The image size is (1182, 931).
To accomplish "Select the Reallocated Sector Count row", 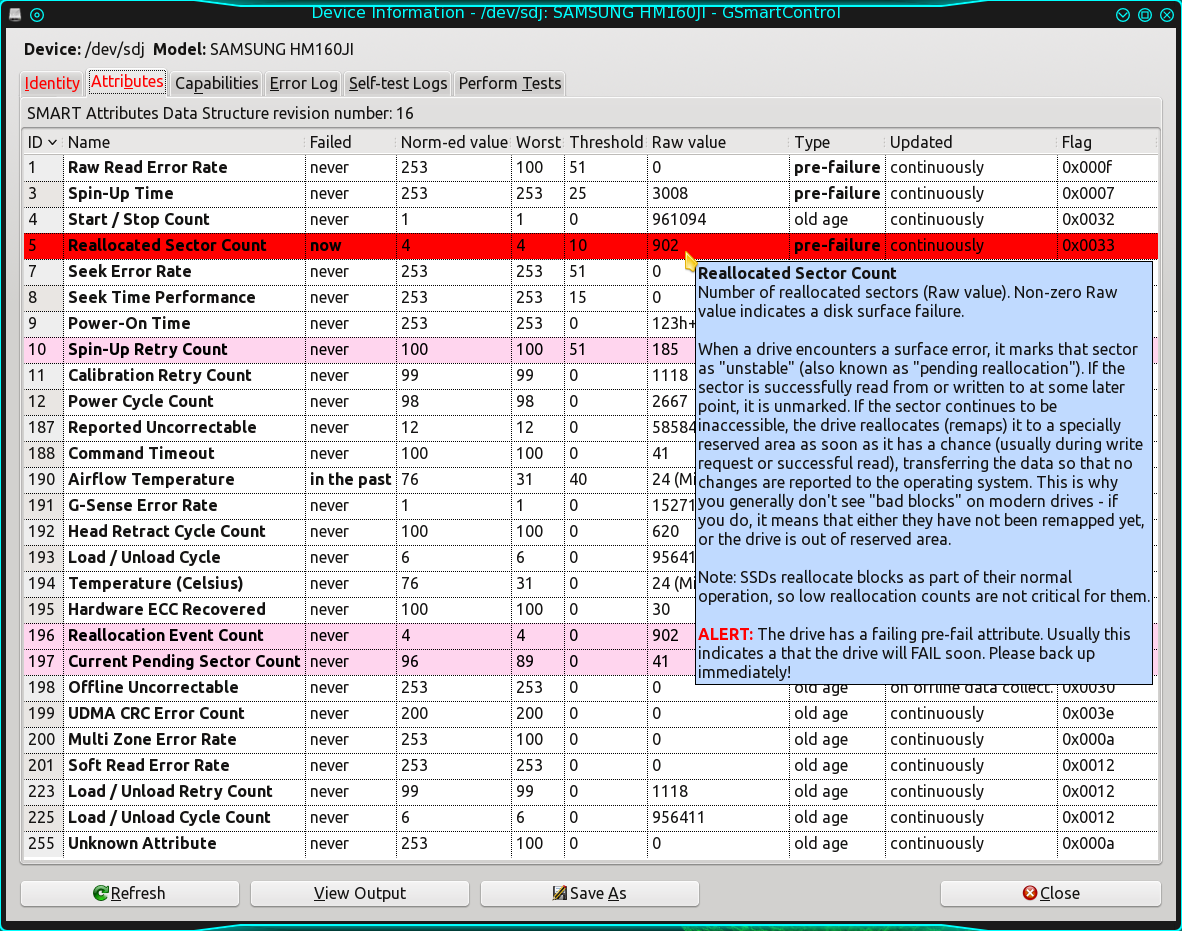I will pyautogui.click(x=591, y=246).
